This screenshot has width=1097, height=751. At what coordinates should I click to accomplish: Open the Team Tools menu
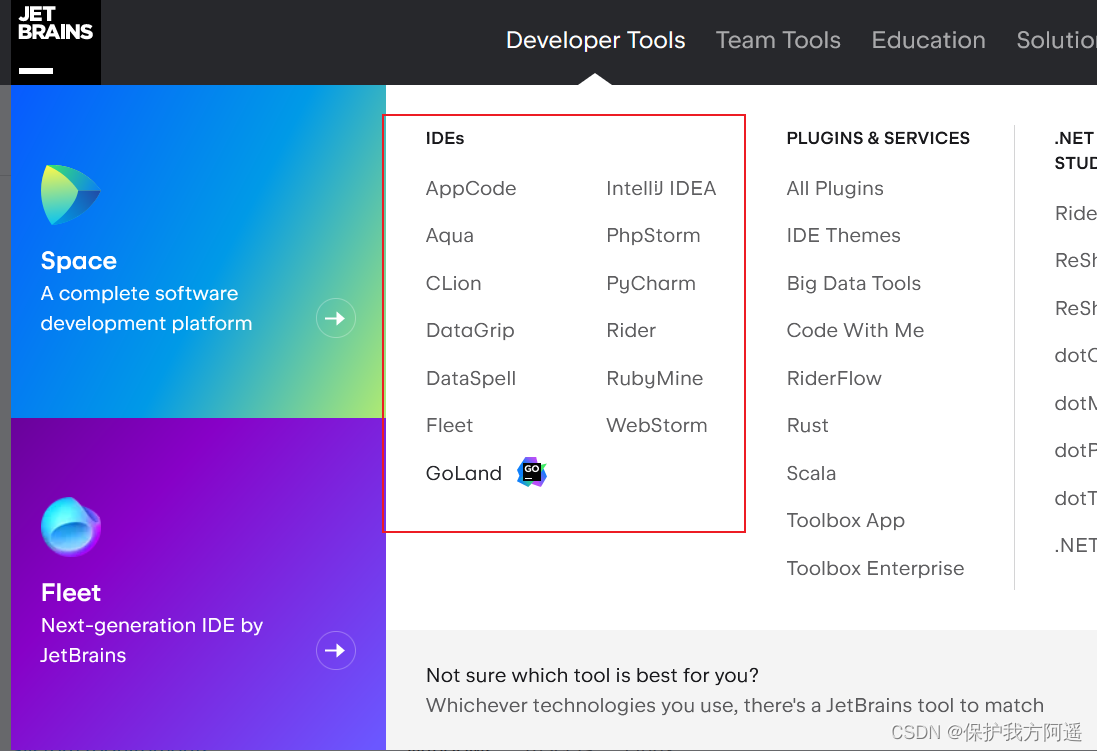[x=778, y=40]
